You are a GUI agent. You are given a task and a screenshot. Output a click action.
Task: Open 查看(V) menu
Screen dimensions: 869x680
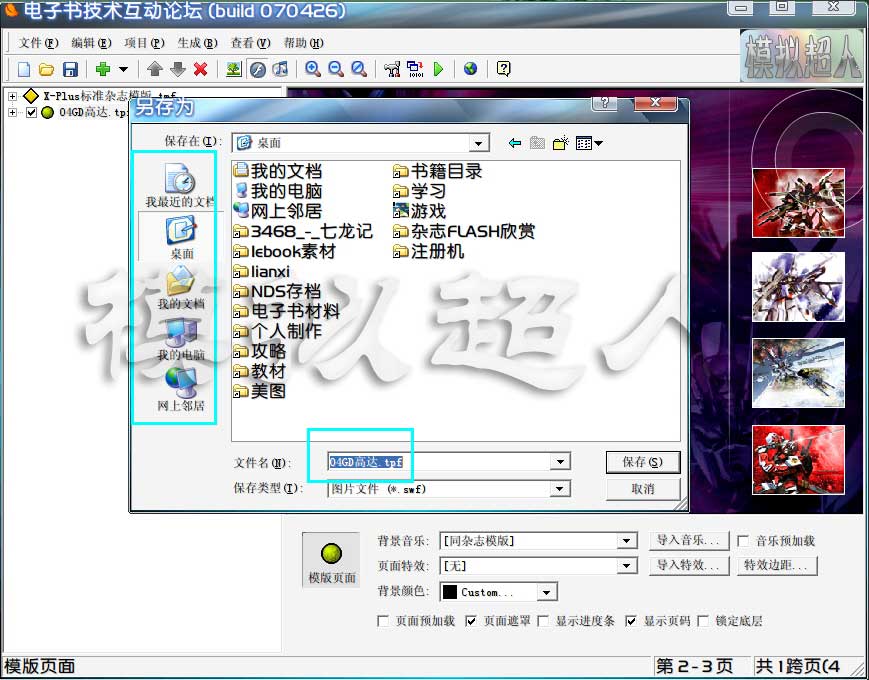coord(251,43)
